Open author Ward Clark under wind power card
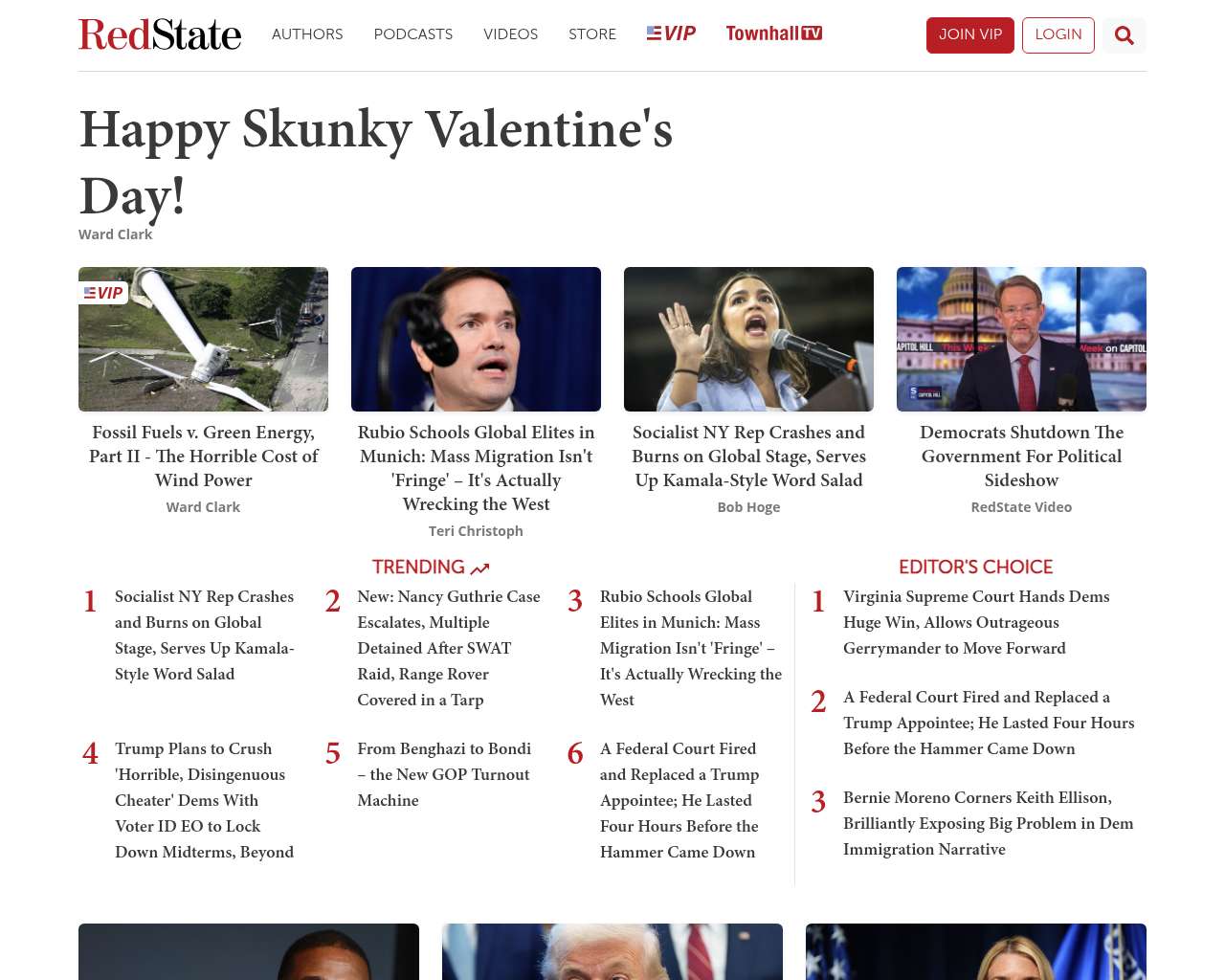The height and width of the screenshot is (980, 1225). click(203, 507)
